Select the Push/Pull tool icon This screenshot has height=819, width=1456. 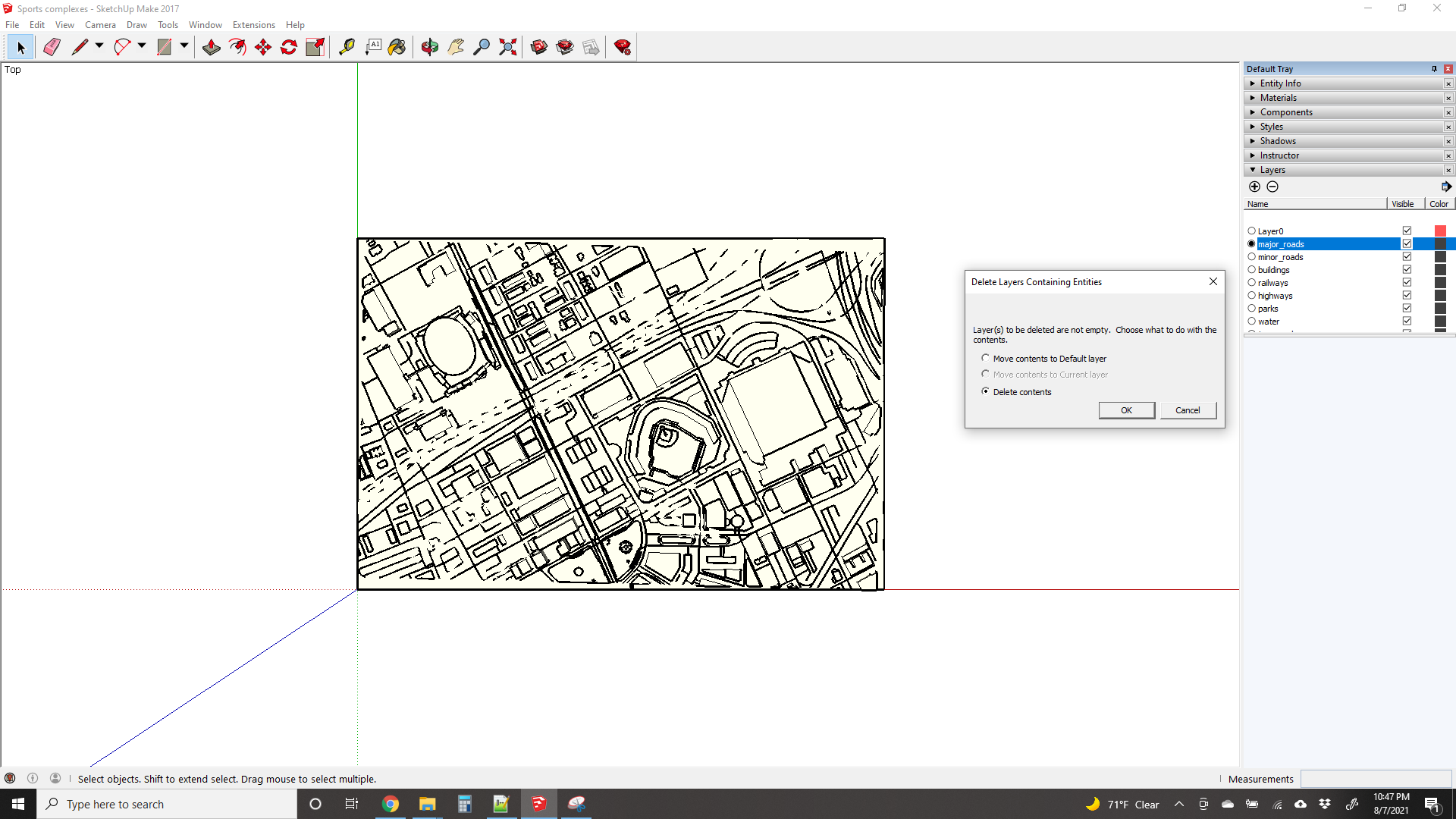point(210,47)
